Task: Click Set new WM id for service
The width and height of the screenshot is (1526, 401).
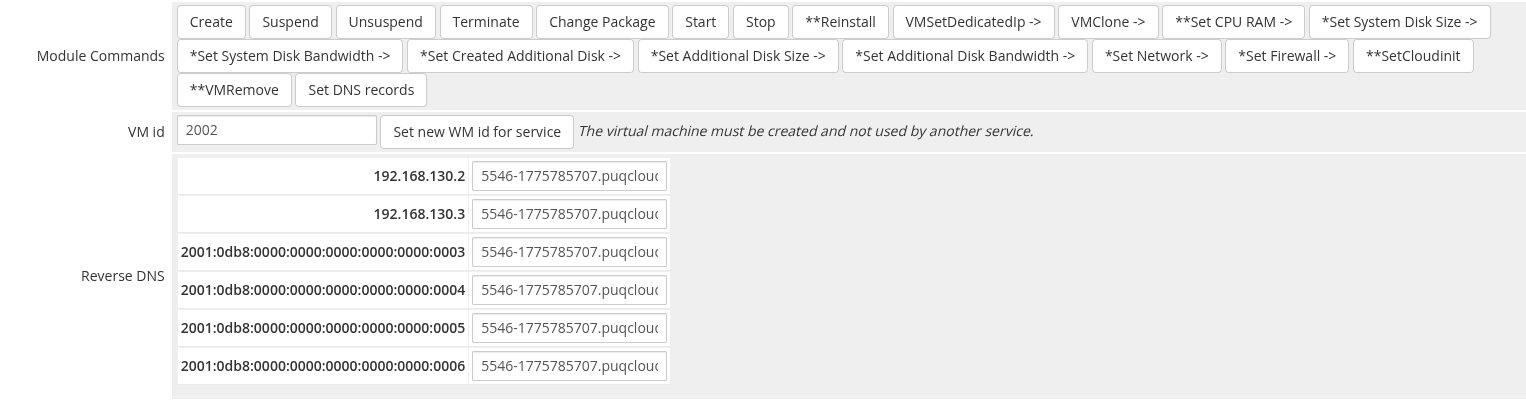Action: click(477, 132)
